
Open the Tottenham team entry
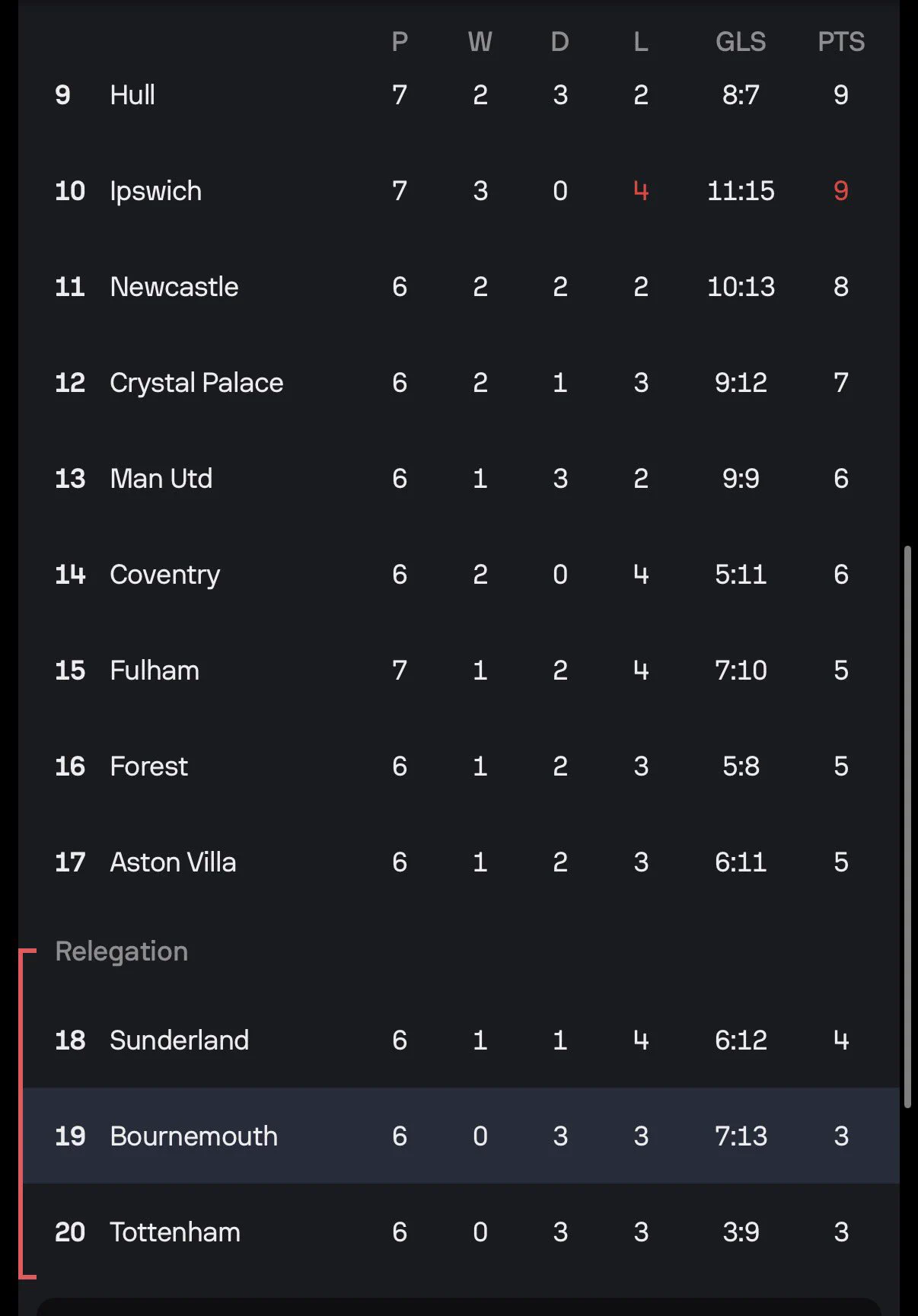459,1232
